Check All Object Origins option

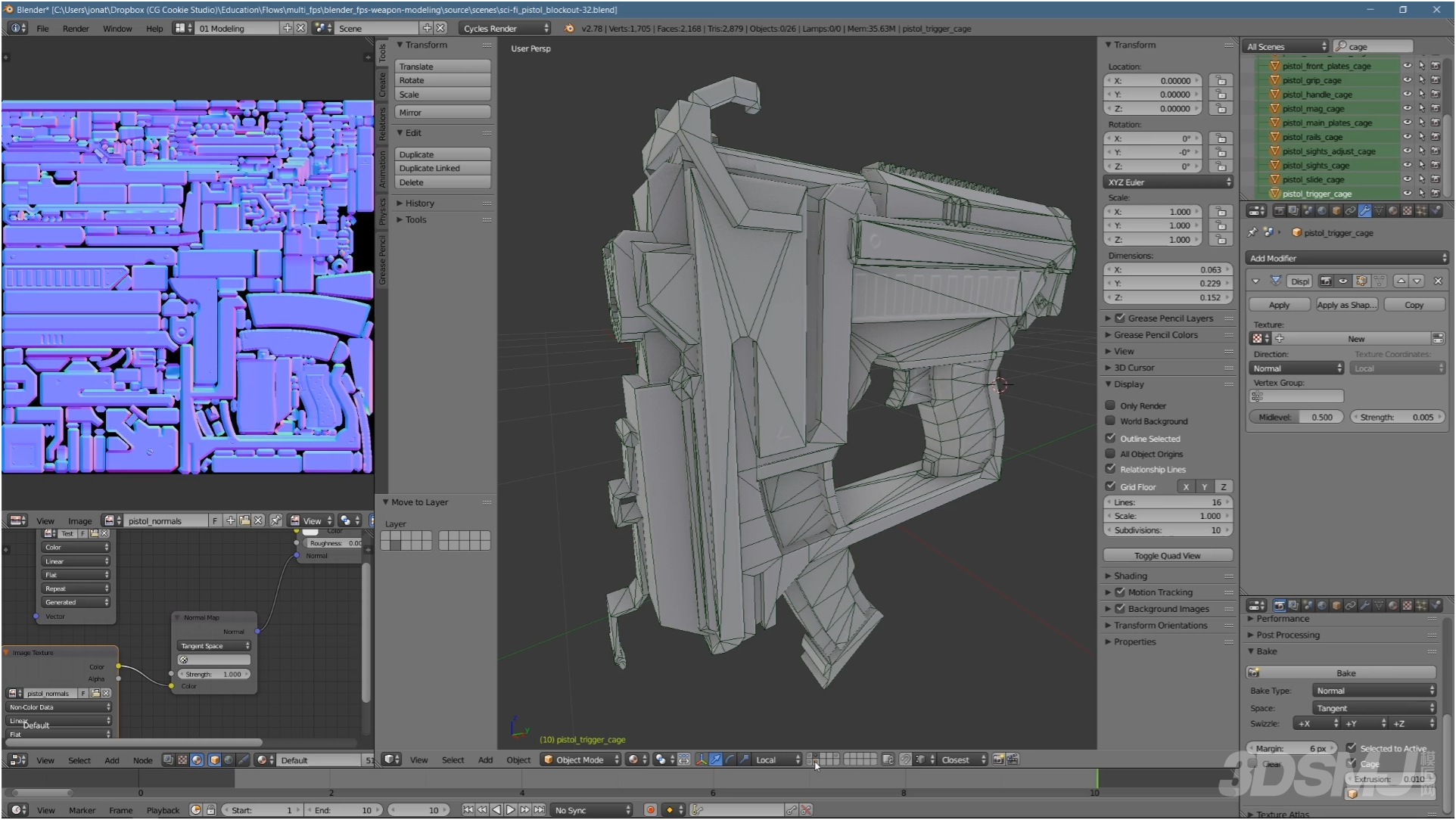point(1110,454)
